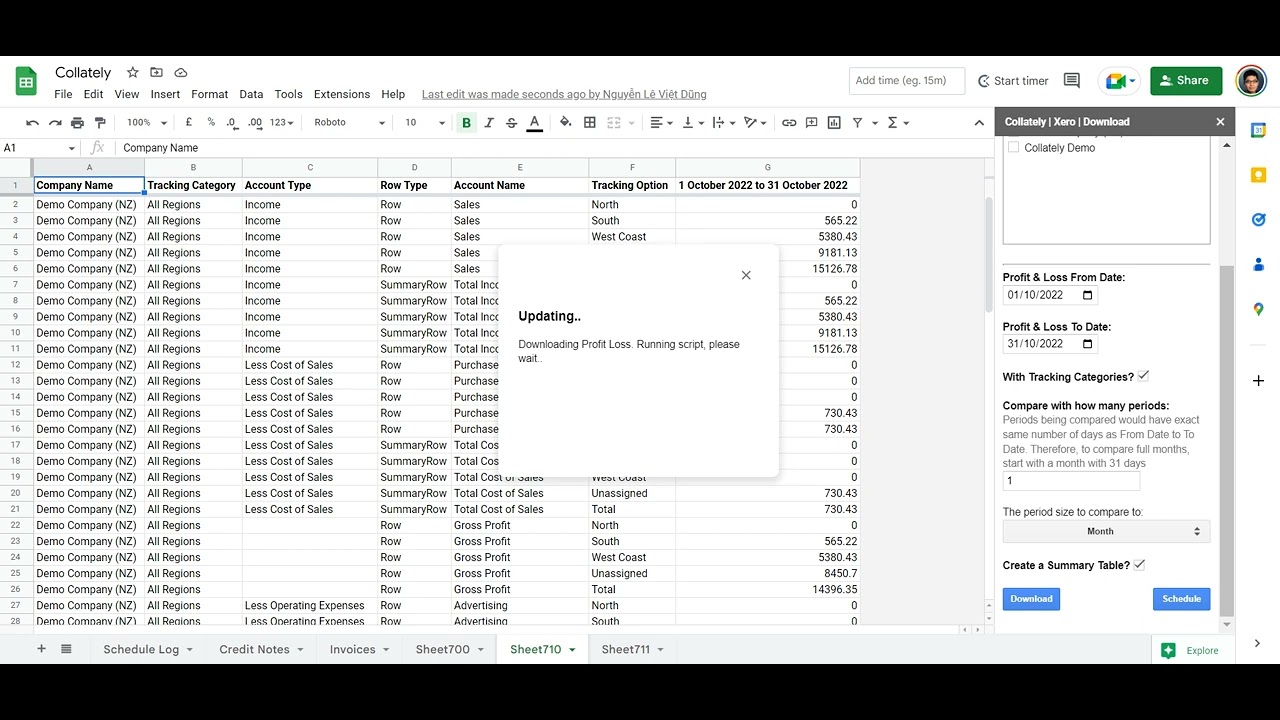1280x720 pixels.
Task: Decrease decimal places in toolbar
Action: coord(232,122)
